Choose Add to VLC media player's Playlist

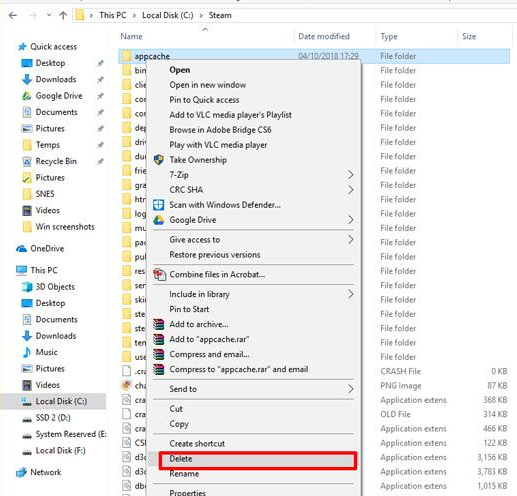point(230,115)
